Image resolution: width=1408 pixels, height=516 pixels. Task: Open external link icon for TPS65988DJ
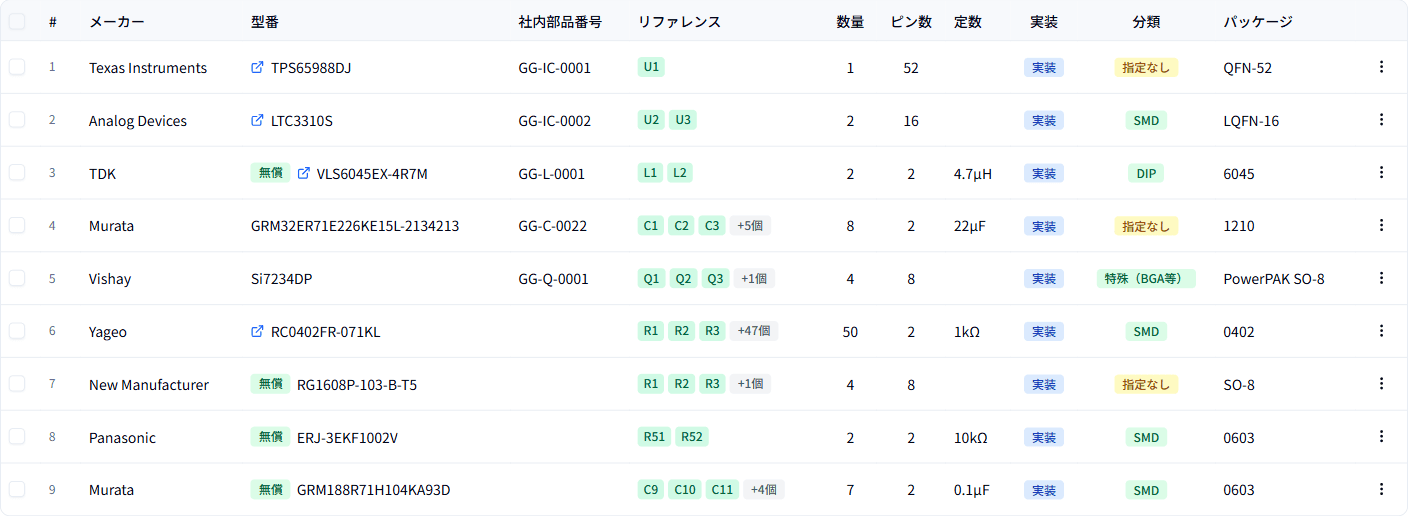tap(257, 68)
